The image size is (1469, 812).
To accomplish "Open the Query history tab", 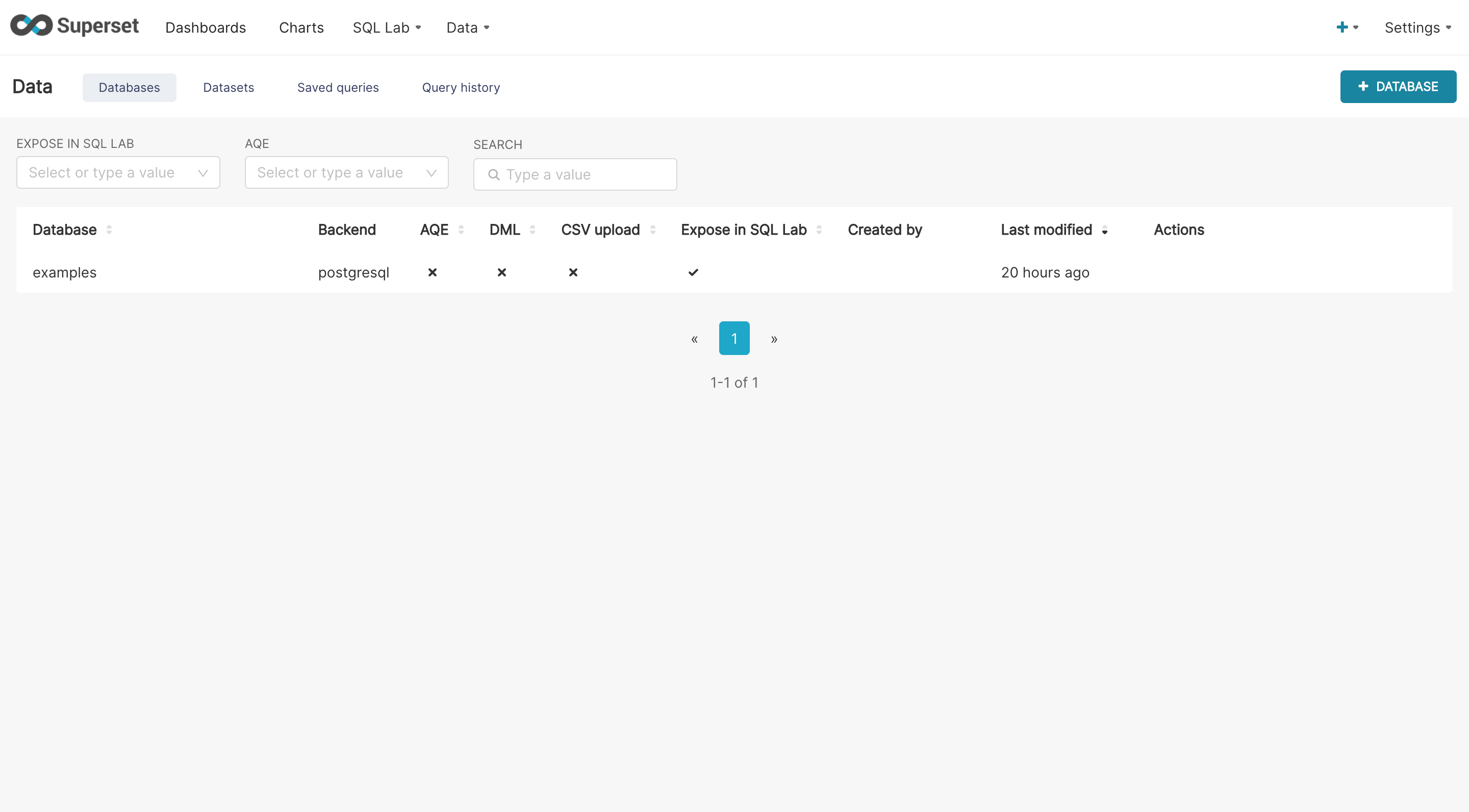I will click(x=461, y=88).
